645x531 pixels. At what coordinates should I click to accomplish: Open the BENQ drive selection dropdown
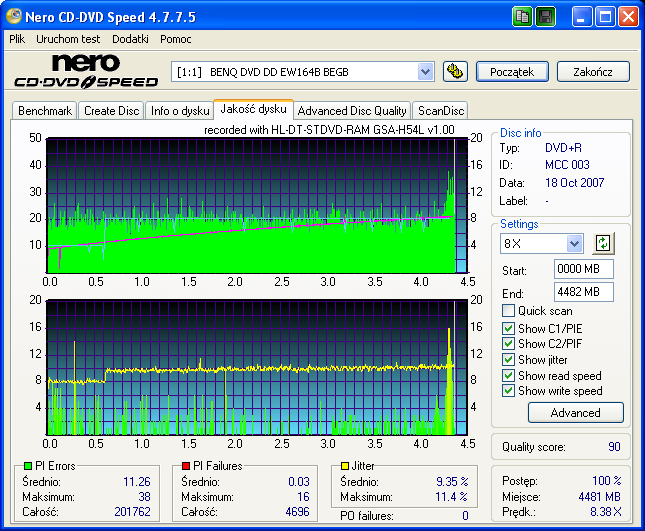[x=425, y=71]
